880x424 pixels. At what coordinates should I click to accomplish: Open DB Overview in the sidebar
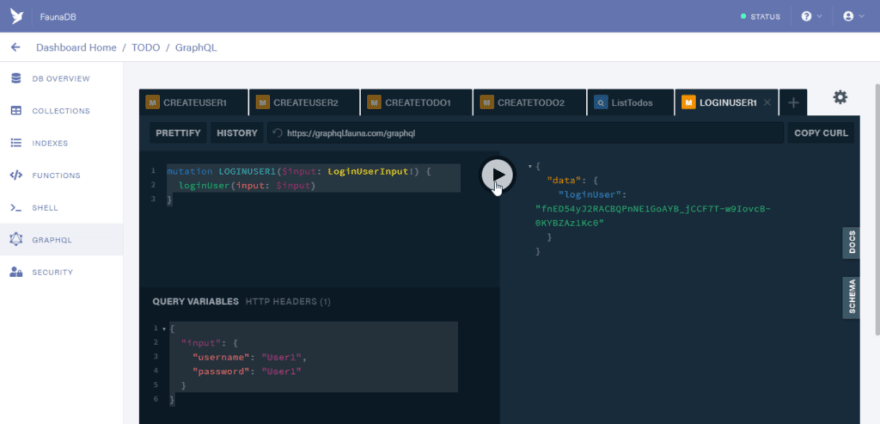coord(61,79)
